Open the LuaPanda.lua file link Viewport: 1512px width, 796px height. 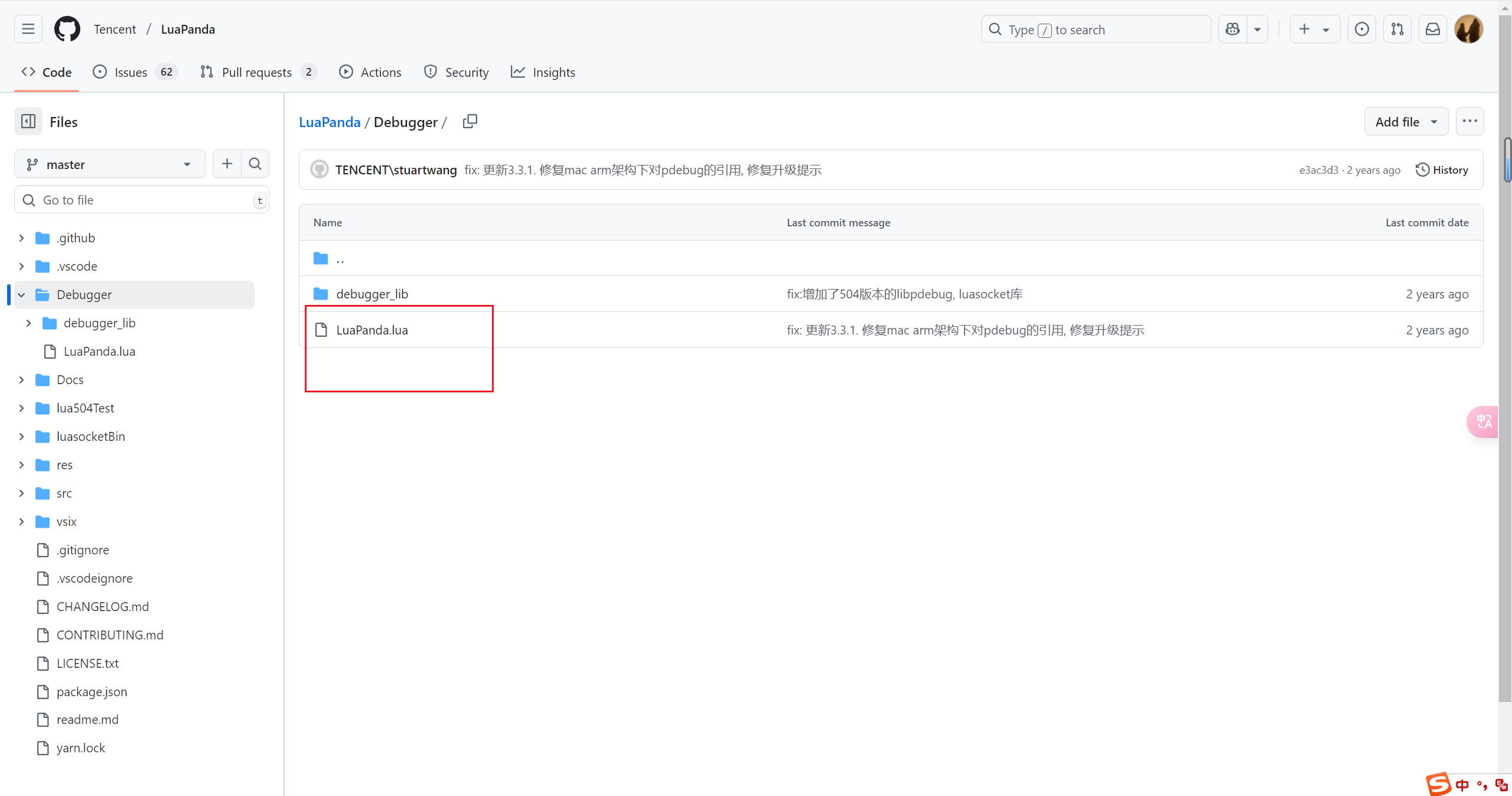tap(372, 330)
